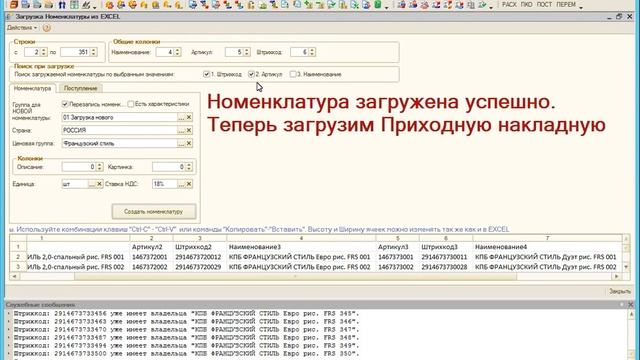Clear the '01 Загрузка нового' group field
This screenshot has height=360, width=640.
(x=189, y=118)
